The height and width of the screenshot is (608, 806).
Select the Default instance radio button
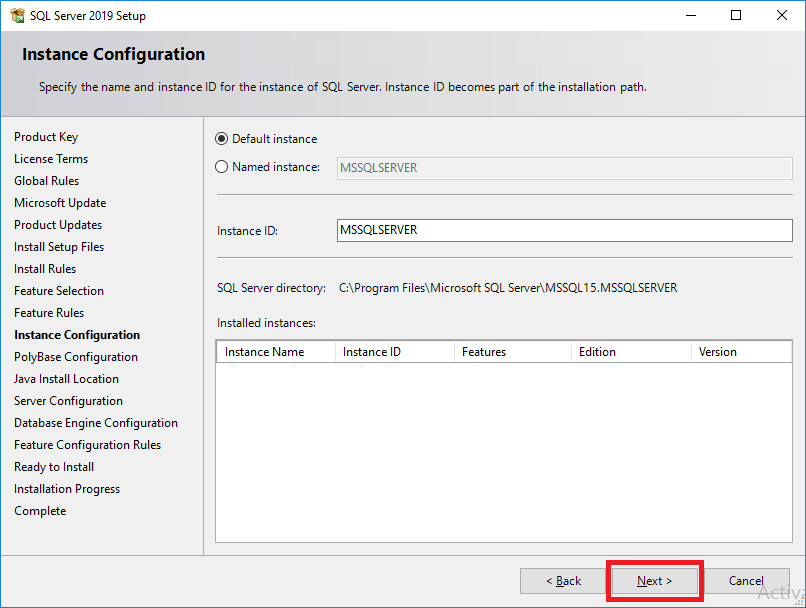[x=222, y=139]
